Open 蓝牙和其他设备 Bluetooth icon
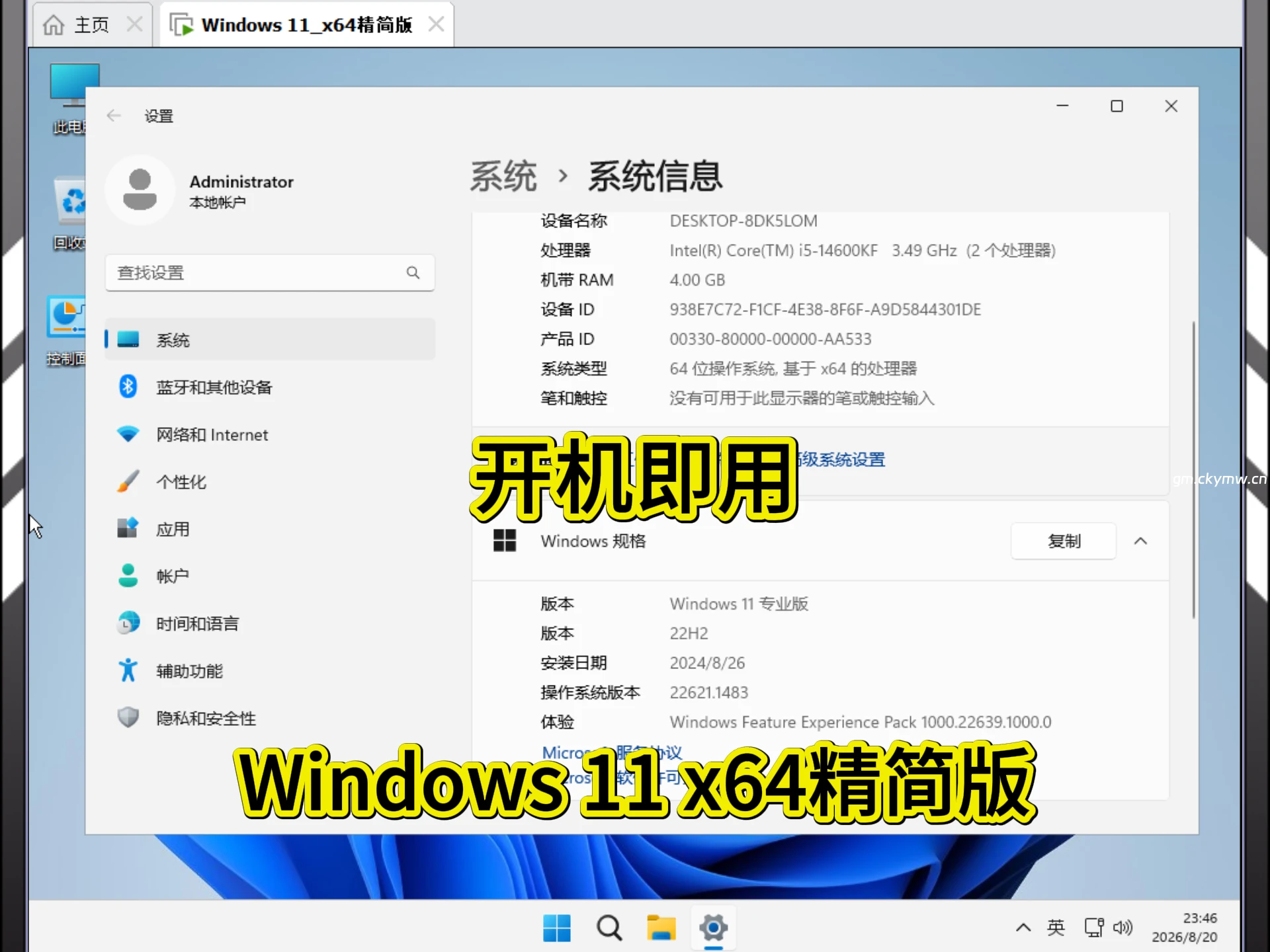 128,387
